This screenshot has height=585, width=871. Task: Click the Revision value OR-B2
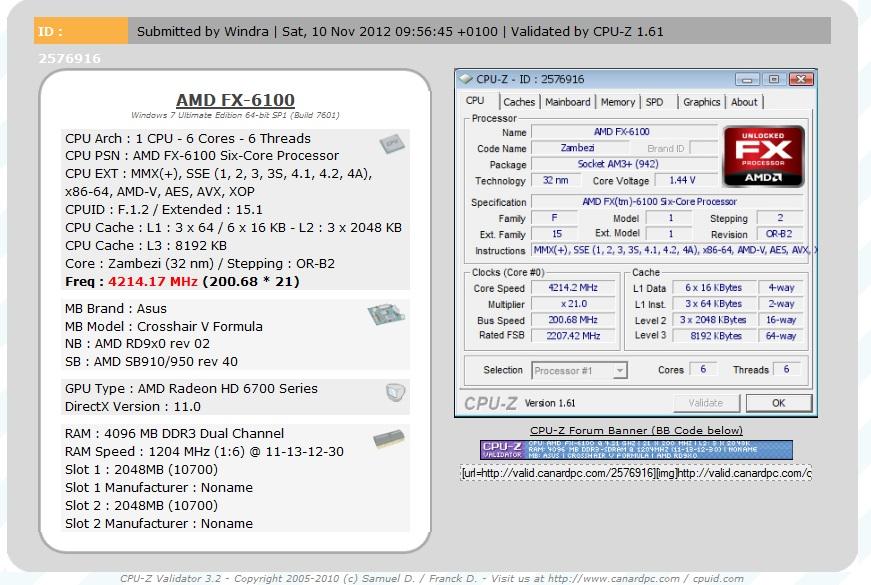coord(779,234)
